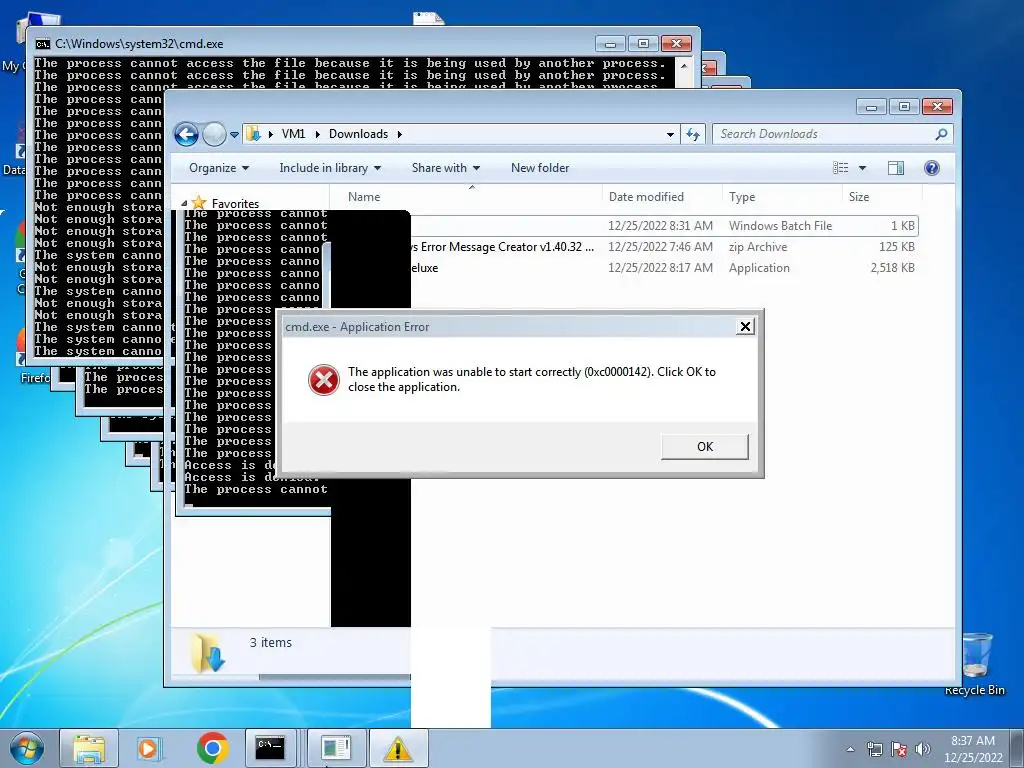Click the 125 KB size cell
1024x768 pixels.
897,247
